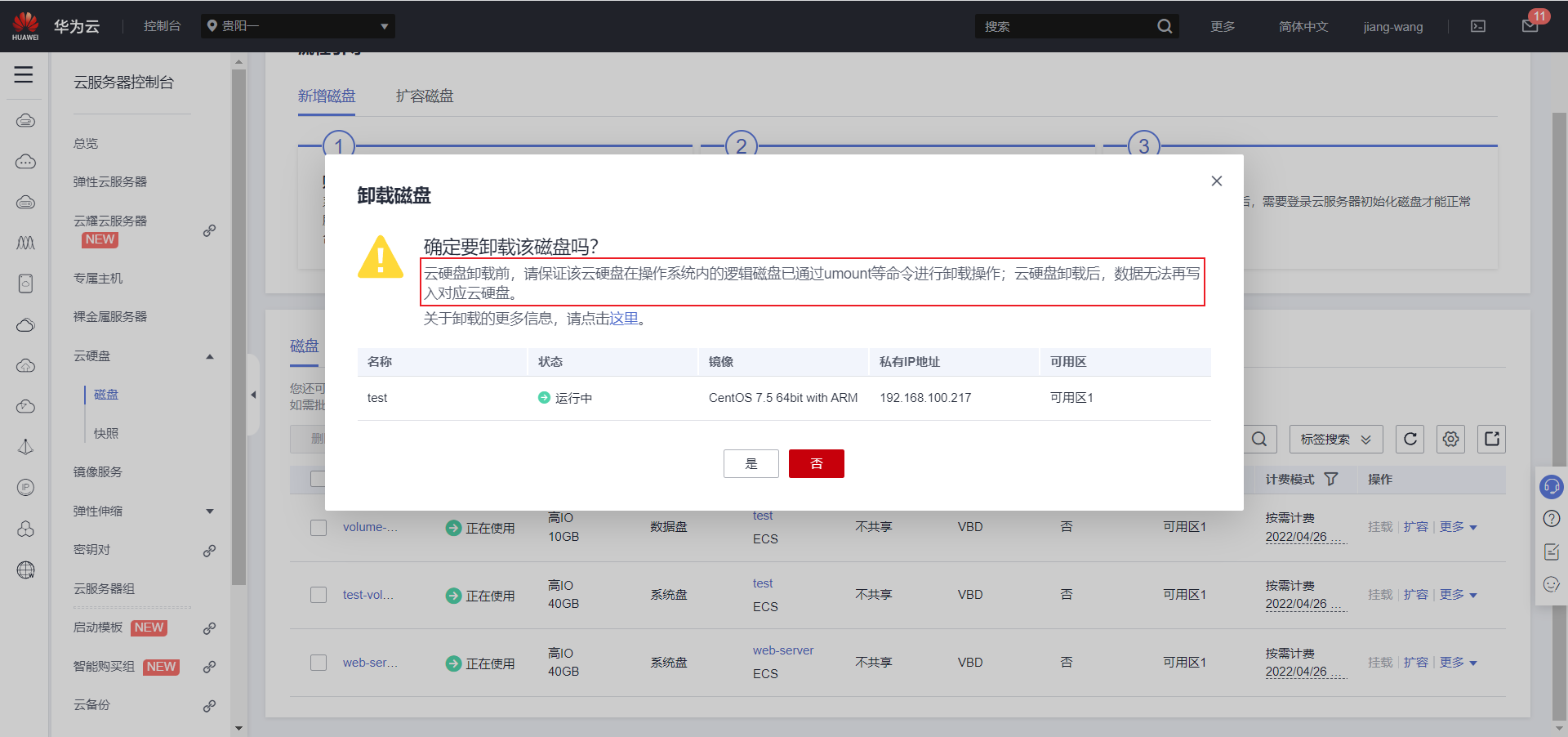This screenshot has height=737, width=1568.
Task: Open the CloudShell terminal icon
Action: 1478,26
